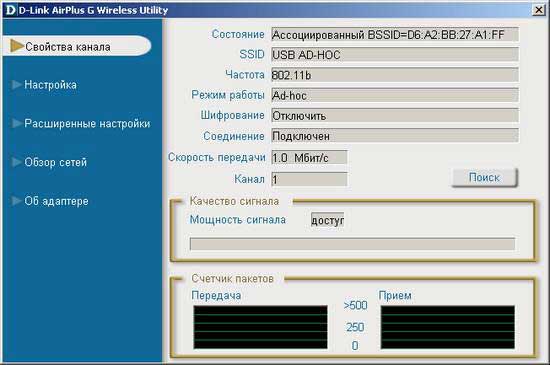Click the arrow icon beside Настройка
Image resolution: width=550 pixels, height=365 pixels.
point(16,85)
